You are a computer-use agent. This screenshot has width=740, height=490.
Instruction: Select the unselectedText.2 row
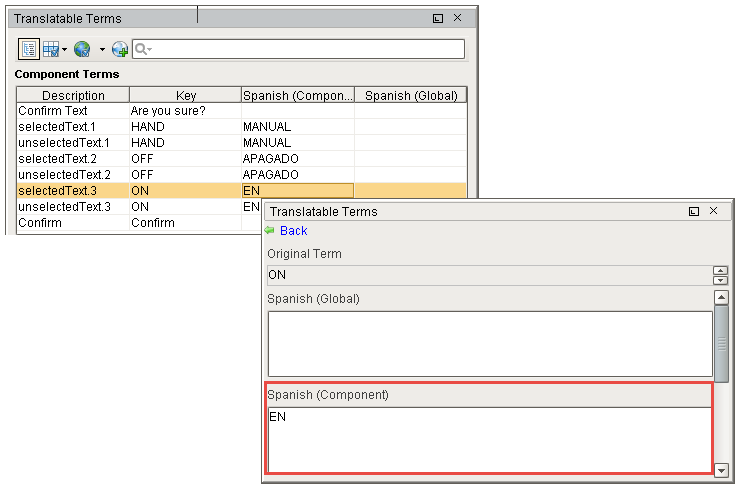[242, 175]
